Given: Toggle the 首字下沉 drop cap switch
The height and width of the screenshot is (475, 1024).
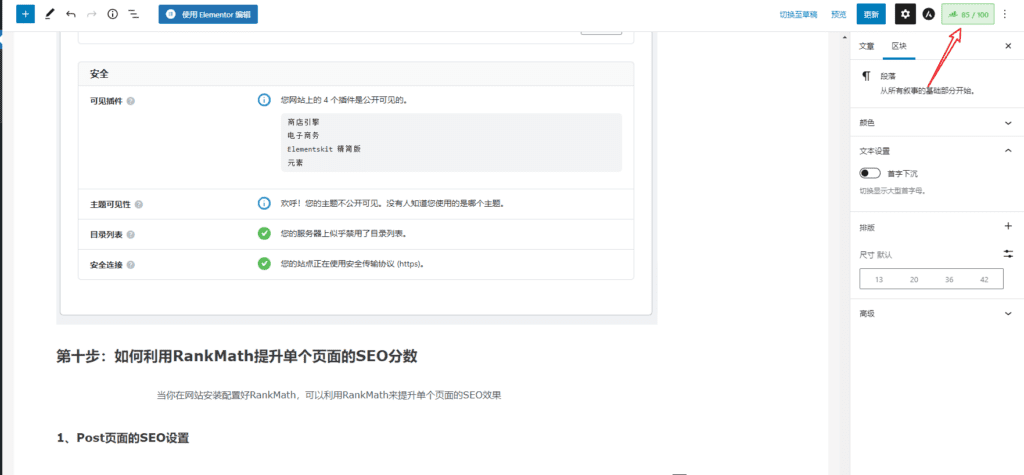Looking at the screenshot, I should tap(870, 173).
